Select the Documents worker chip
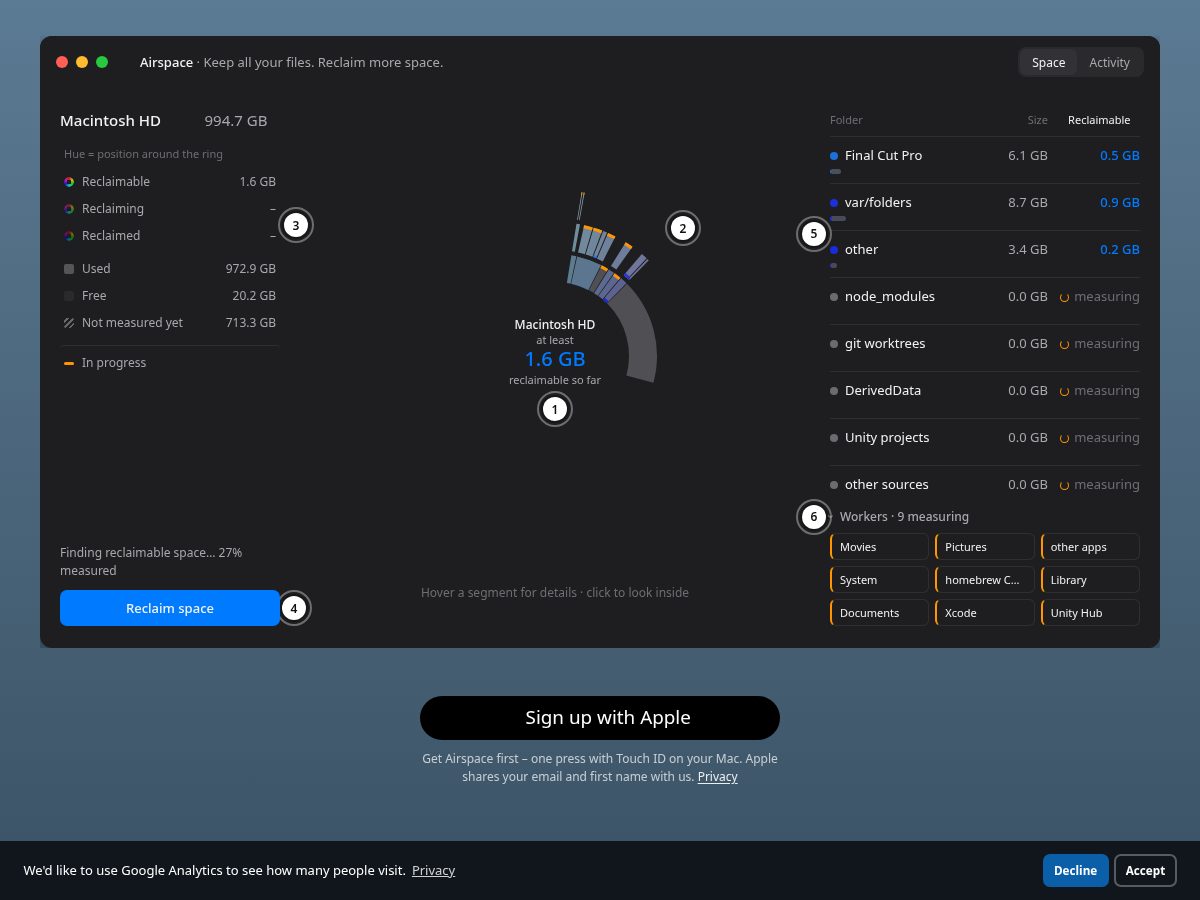Screen dimensions: 1200x900 (880, 613)
